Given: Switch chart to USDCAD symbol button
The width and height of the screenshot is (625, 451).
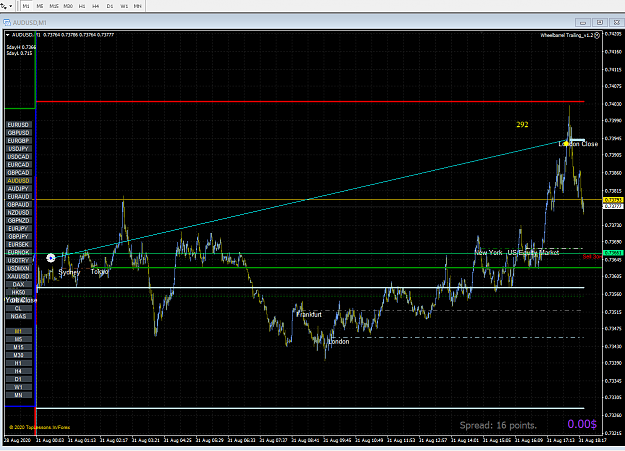Looking at the screenshot, I should pos(18,157).
